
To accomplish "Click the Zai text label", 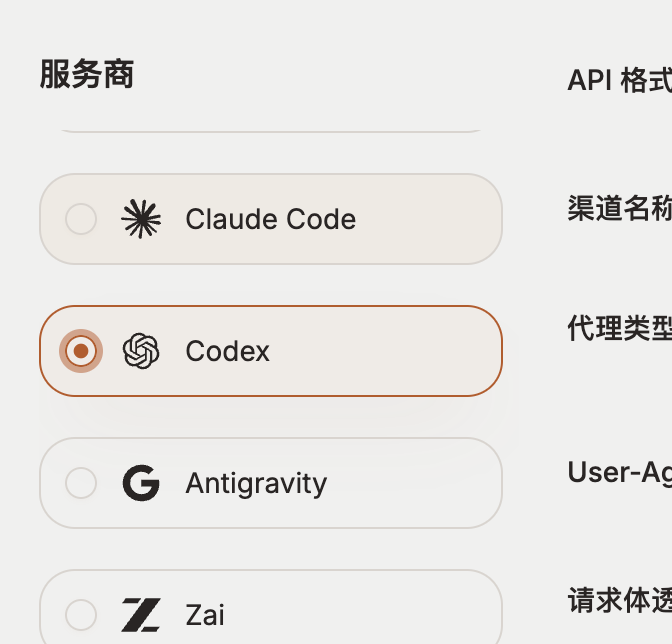I will (x=205, y=615).
